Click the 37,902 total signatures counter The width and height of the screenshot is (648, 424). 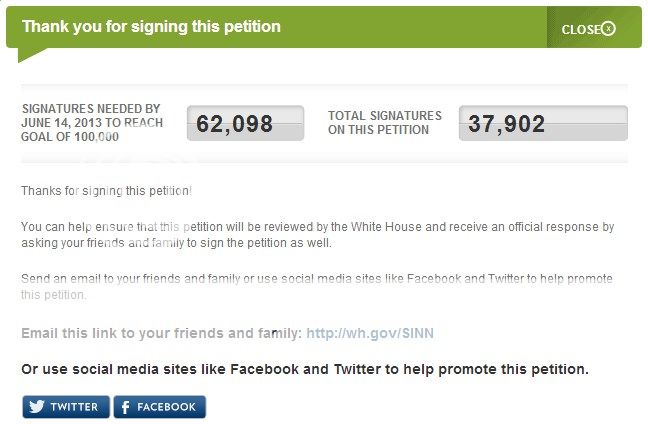point(543,124)
